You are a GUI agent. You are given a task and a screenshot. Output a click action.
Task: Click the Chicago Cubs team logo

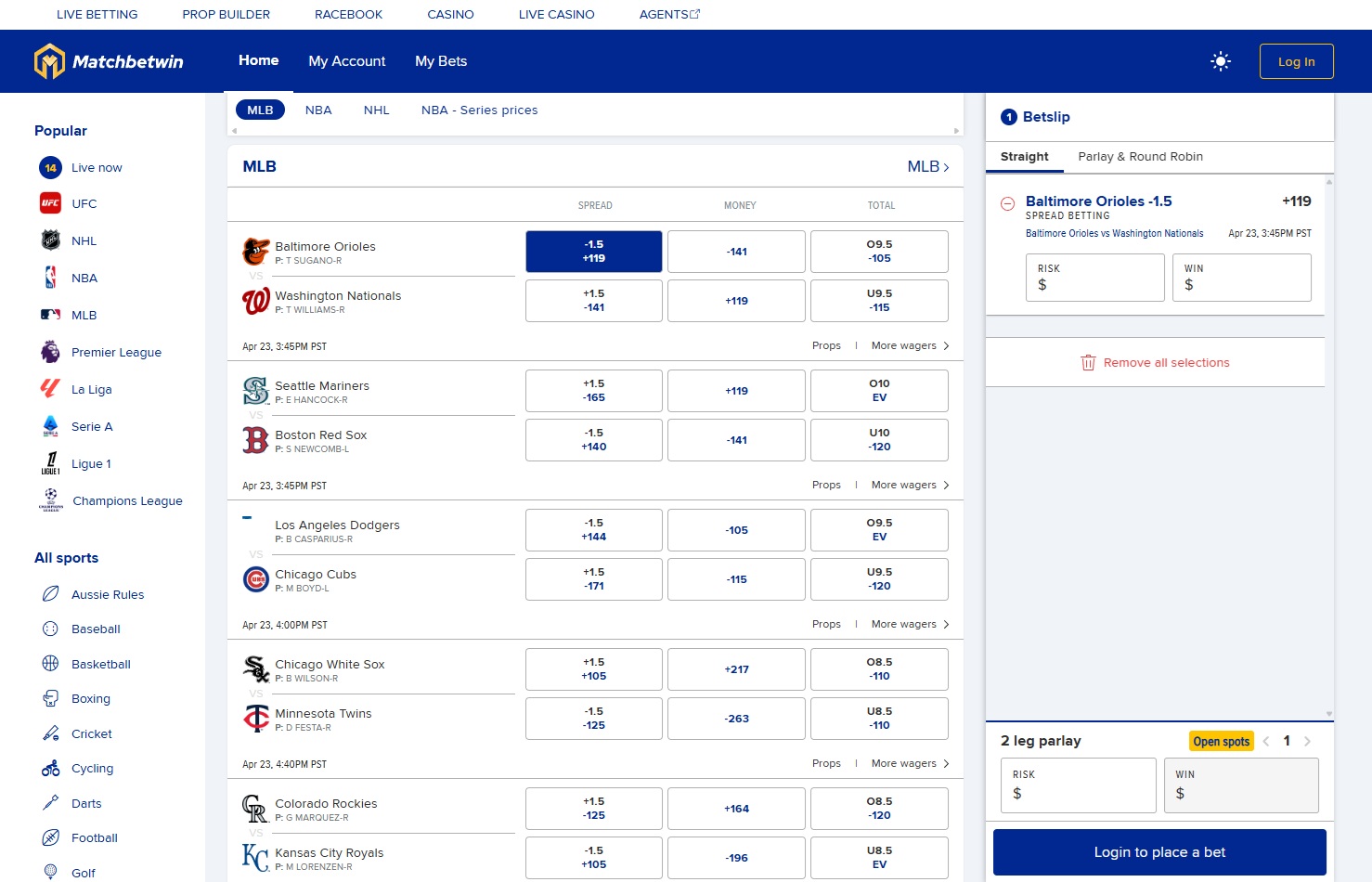tap(255, 579)
